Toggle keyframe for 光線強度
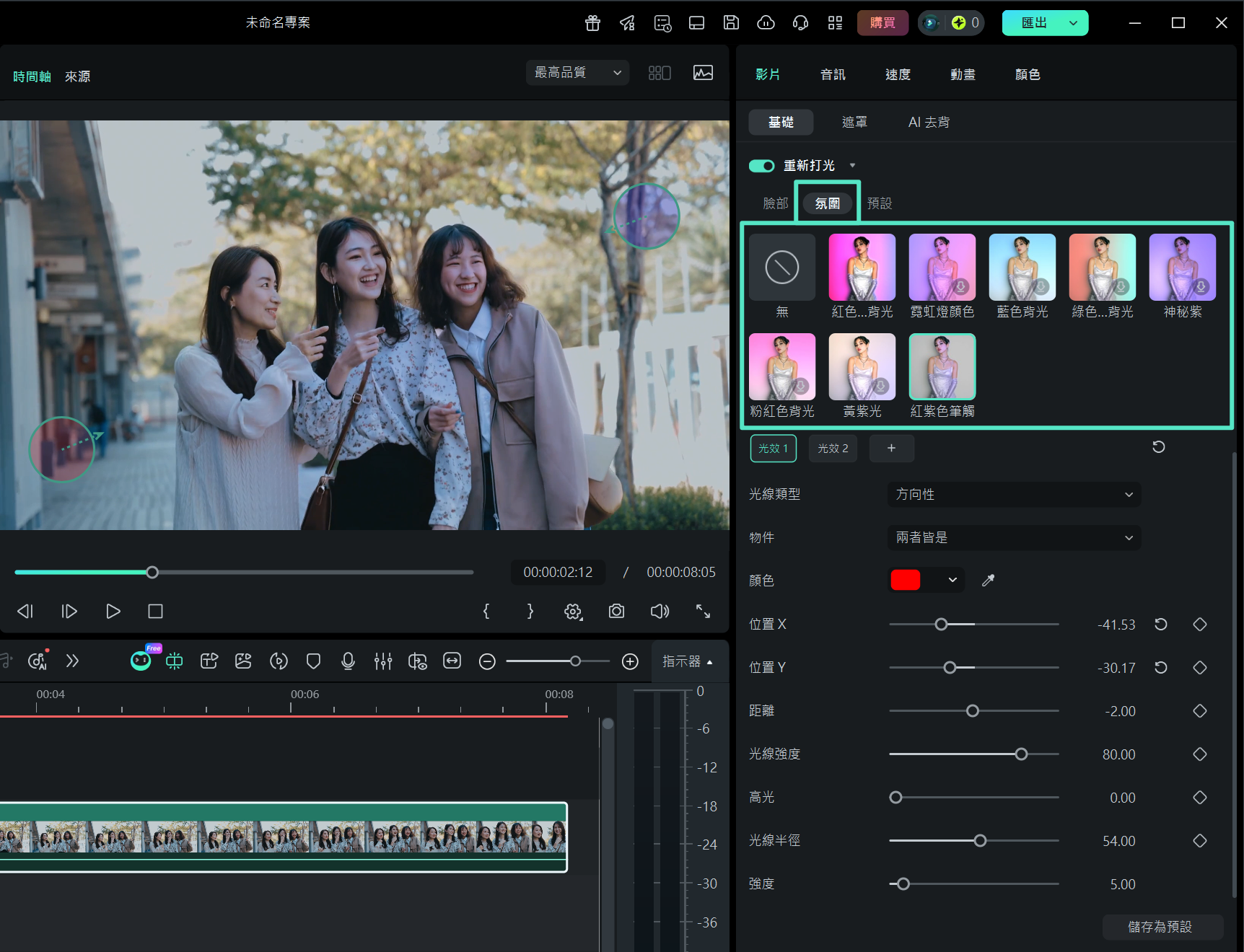 coord(1199,754)
